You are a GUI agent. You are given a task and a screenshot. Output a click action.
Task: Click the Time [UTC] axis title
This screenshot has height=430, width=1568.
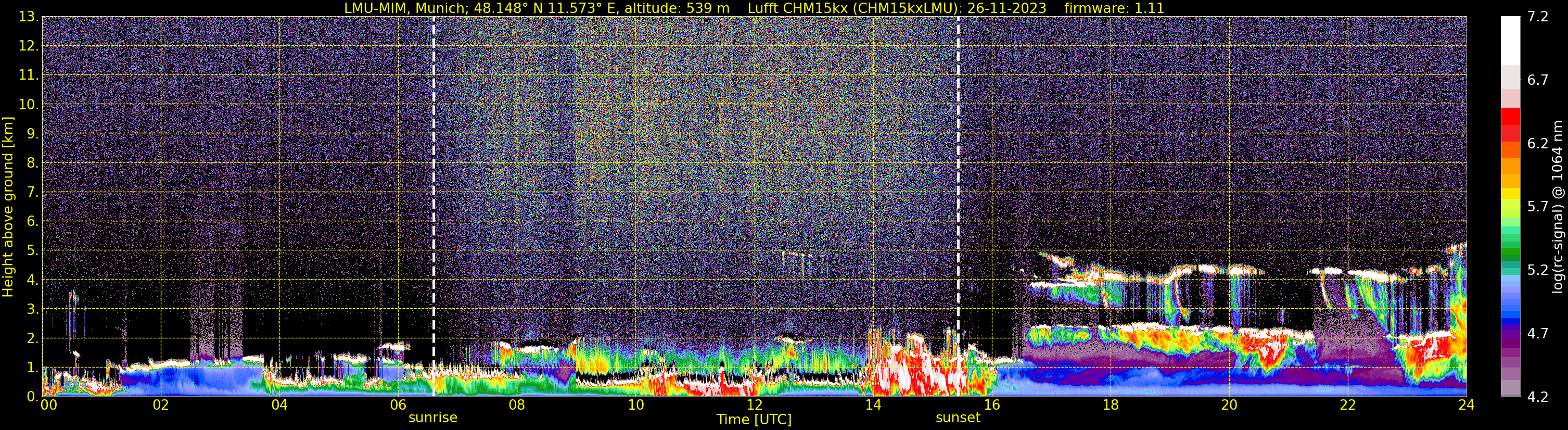pyautogui.click(x=754, y=419)
